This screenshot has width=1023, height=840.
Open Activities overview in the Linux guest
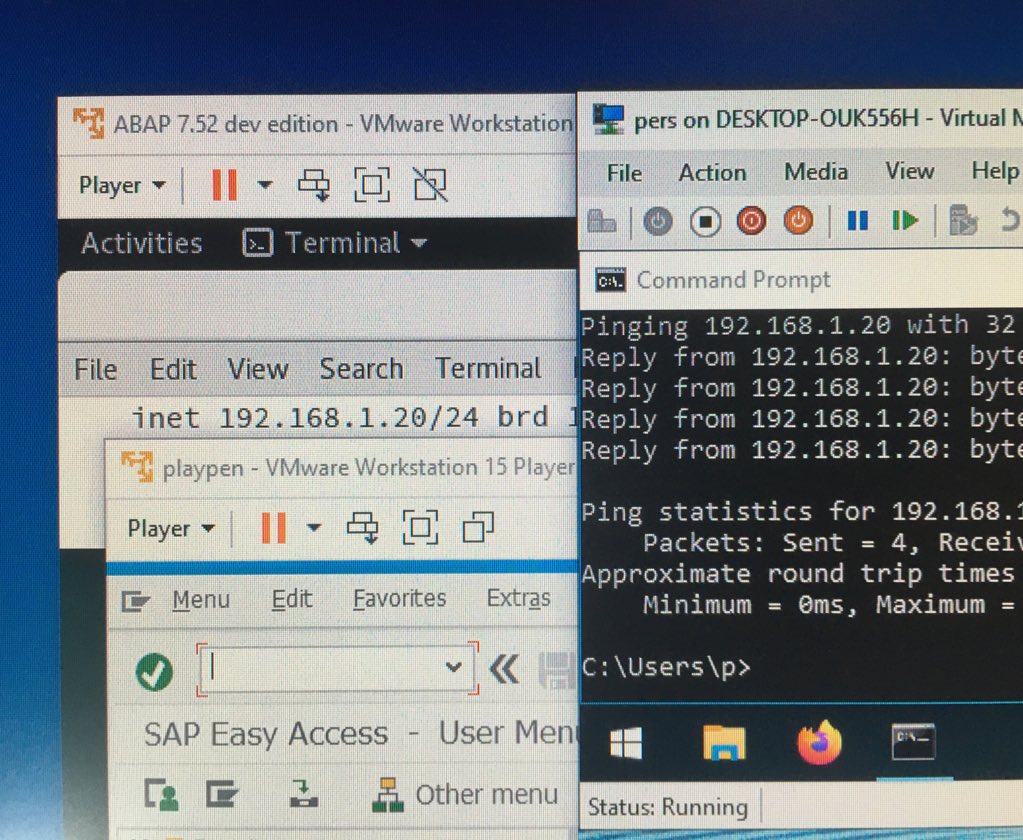click(x=142, y=243)
